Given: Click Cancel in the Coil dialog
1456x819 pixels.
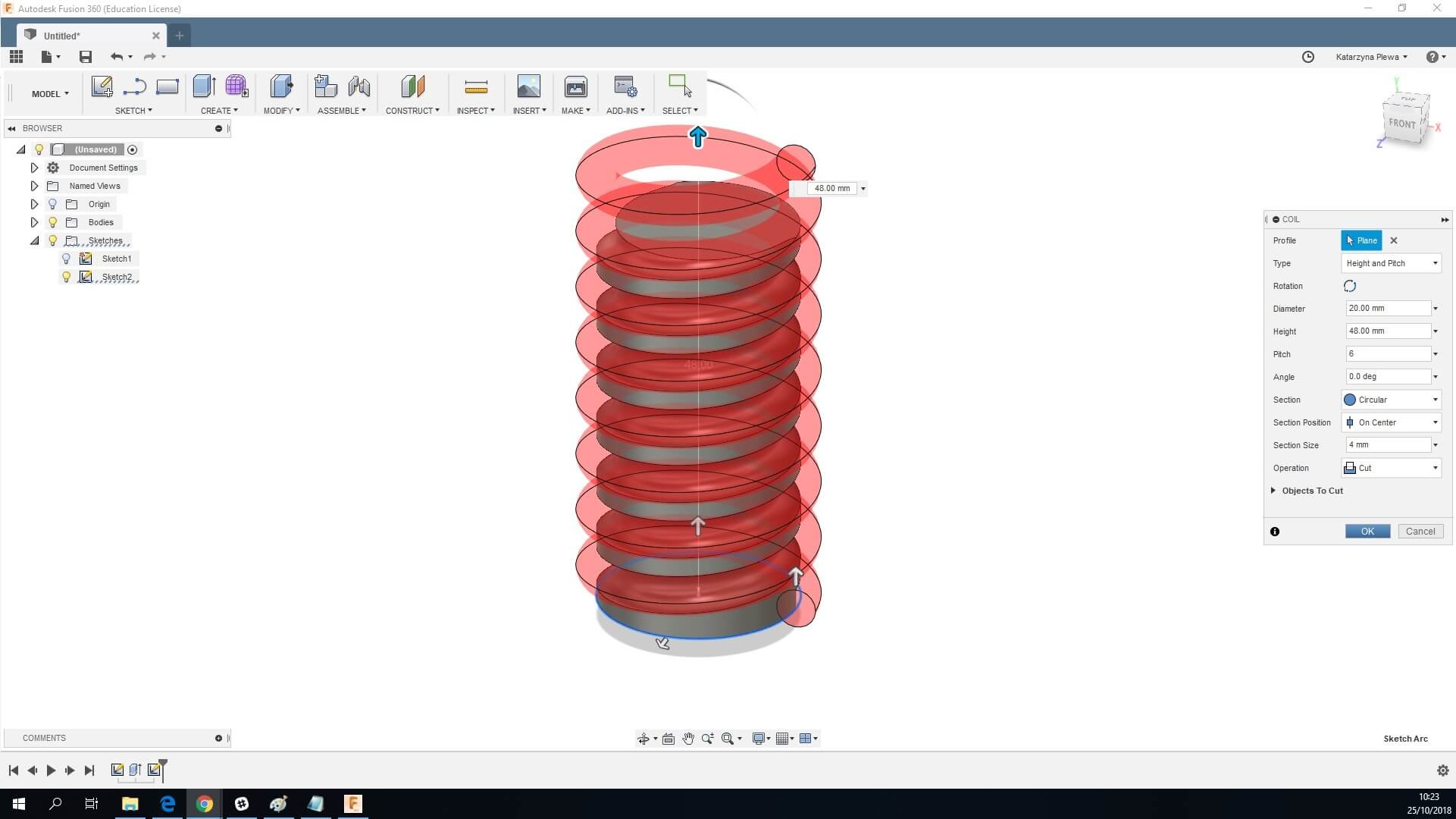Looking at the screenshot, I should click(x=1420, y=532).
